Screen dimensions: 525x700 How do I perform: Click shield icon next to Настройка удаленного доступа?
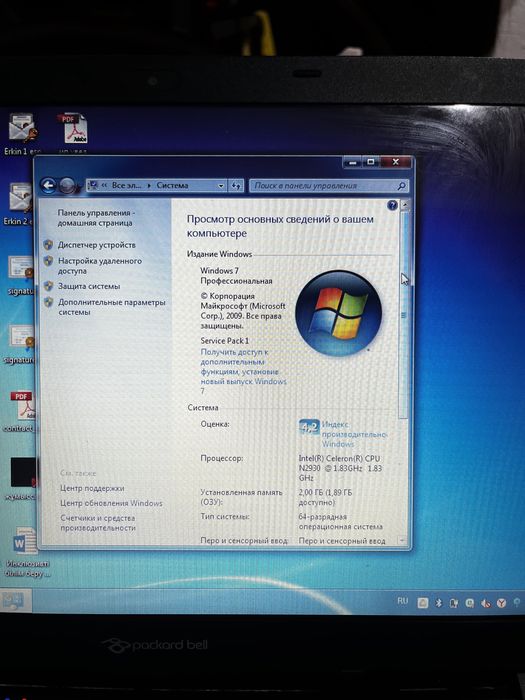(x=48, y=261)
